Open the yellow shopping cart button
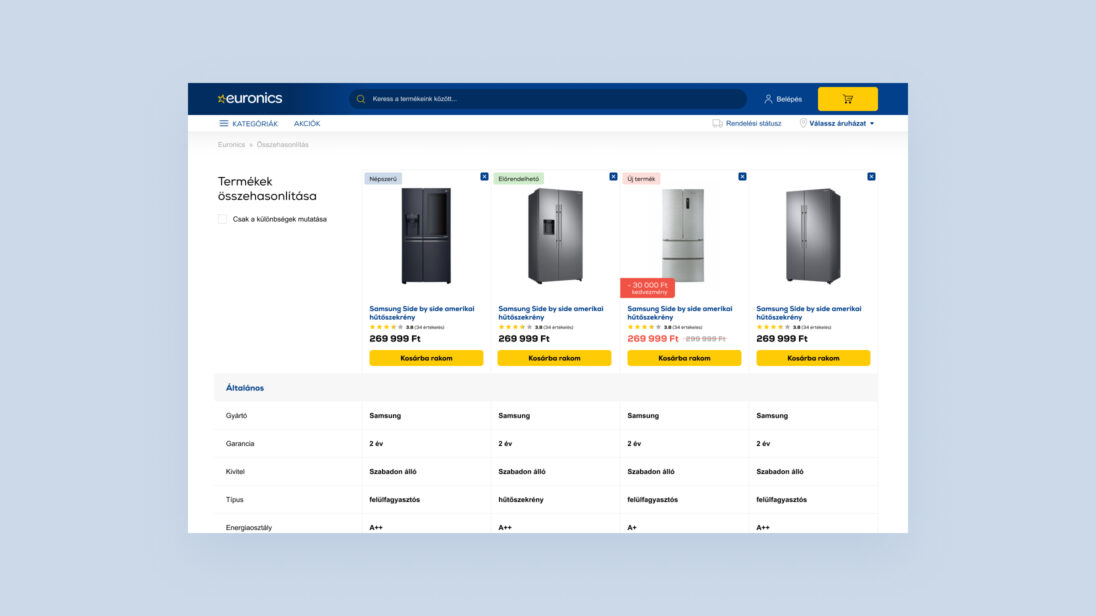This screenshot has width=1096, height=616. coord(847,99)
